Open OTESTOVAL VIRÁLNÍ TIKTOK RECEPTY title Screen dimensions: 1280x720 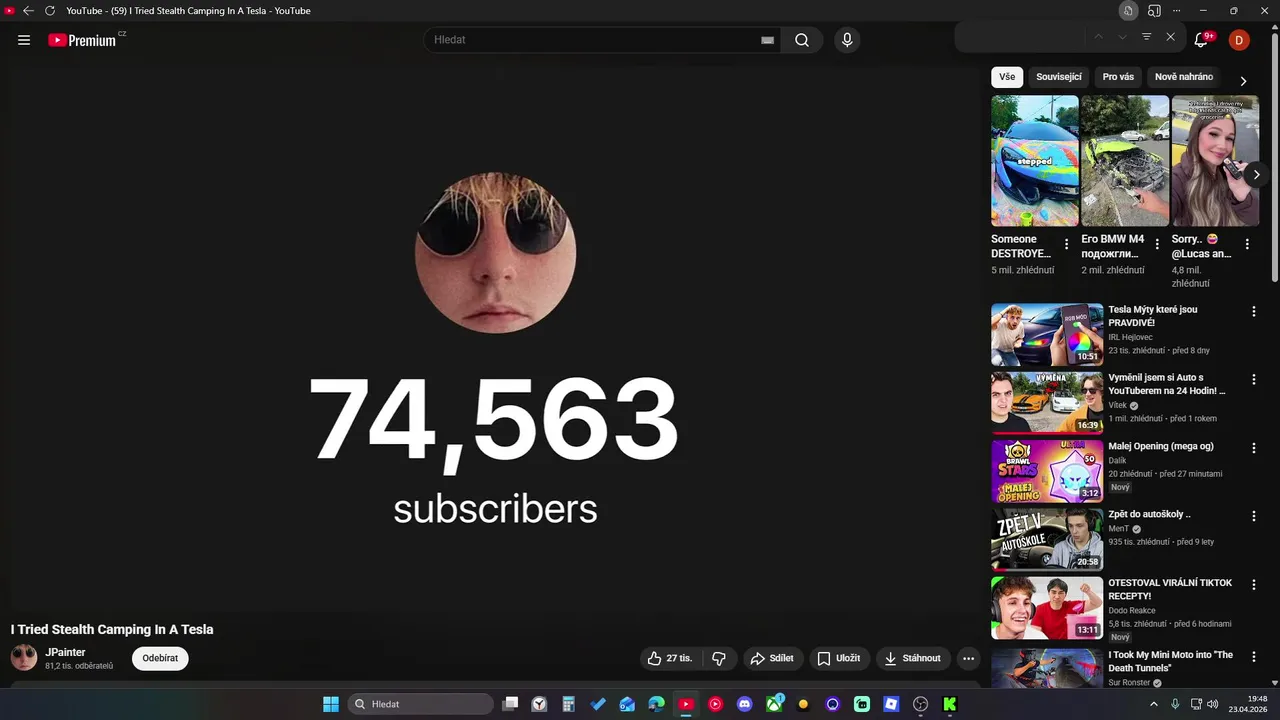pos(1170,589)
